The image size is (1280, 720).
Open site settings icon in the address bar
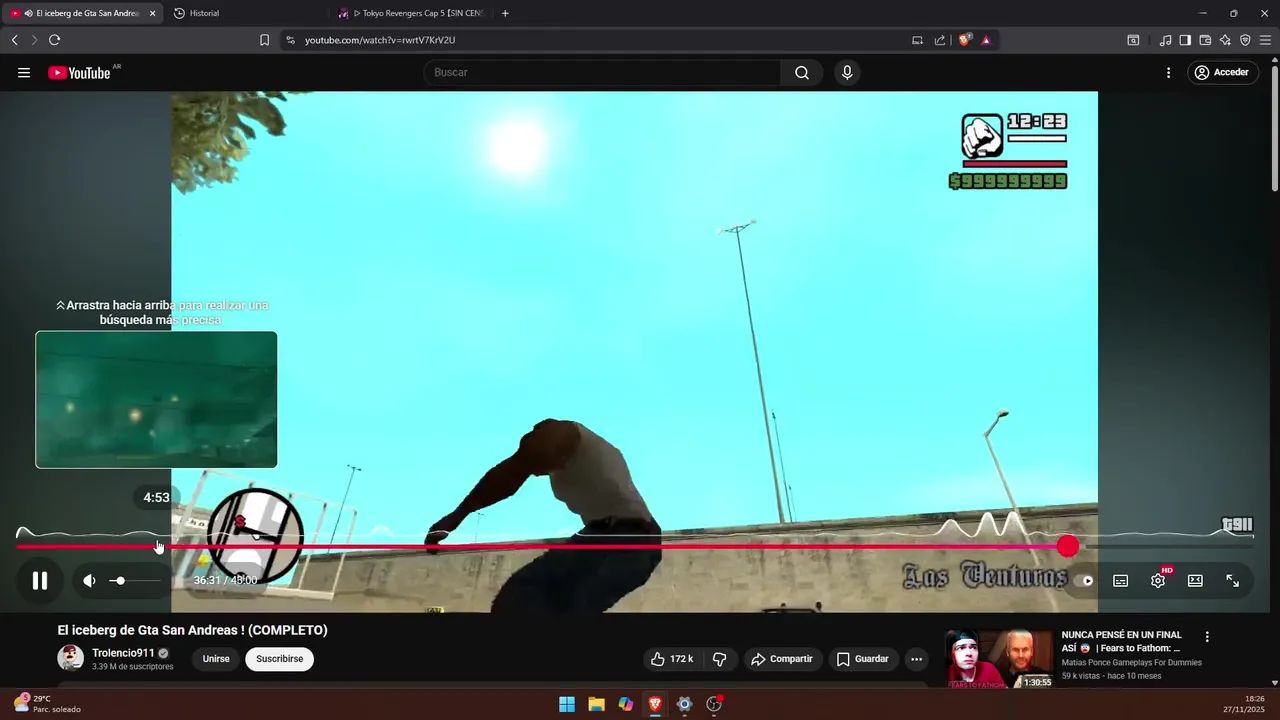[290, 40]
